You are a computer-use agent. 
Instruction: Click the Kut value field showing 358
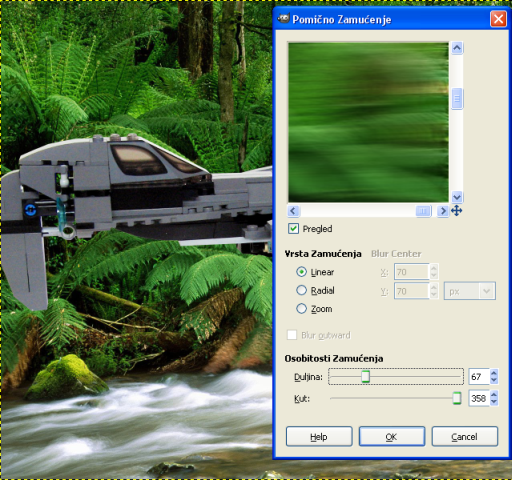click(479, 398)
